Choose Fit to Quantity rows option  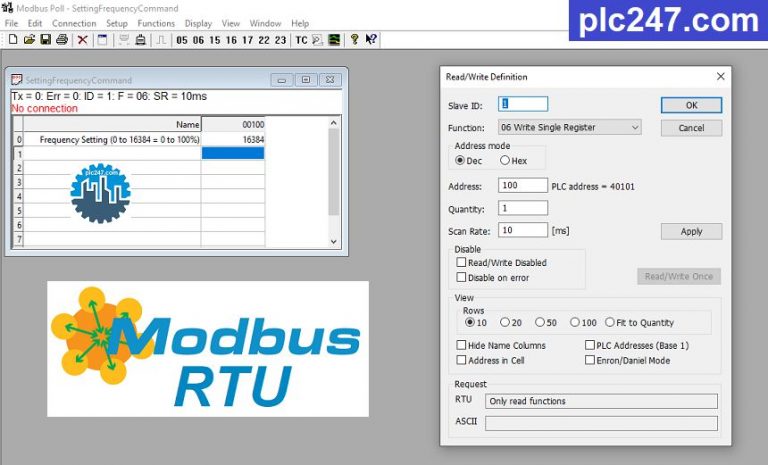(x=610, y=322)
